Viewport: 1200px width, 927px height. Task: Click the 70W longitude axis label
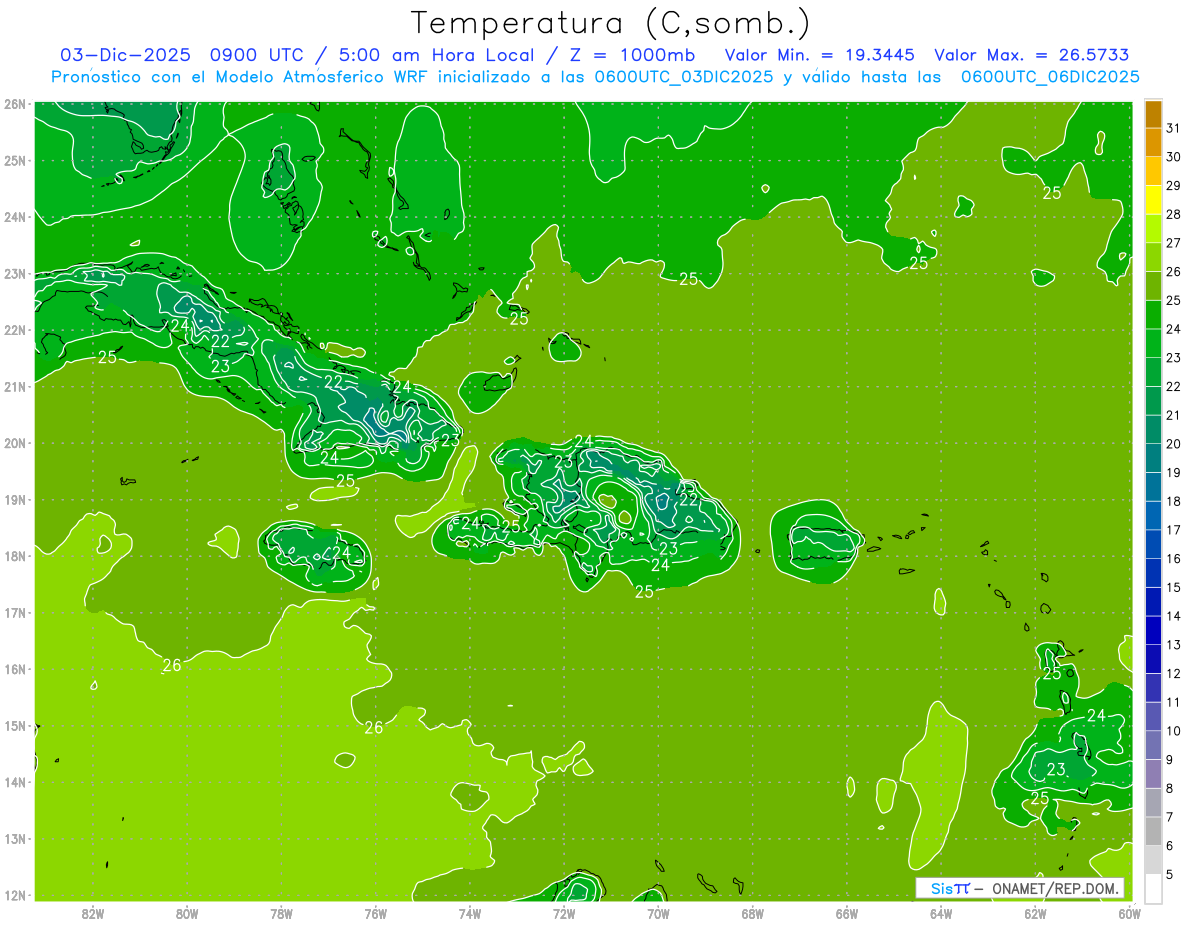click(x=657, y=913)
